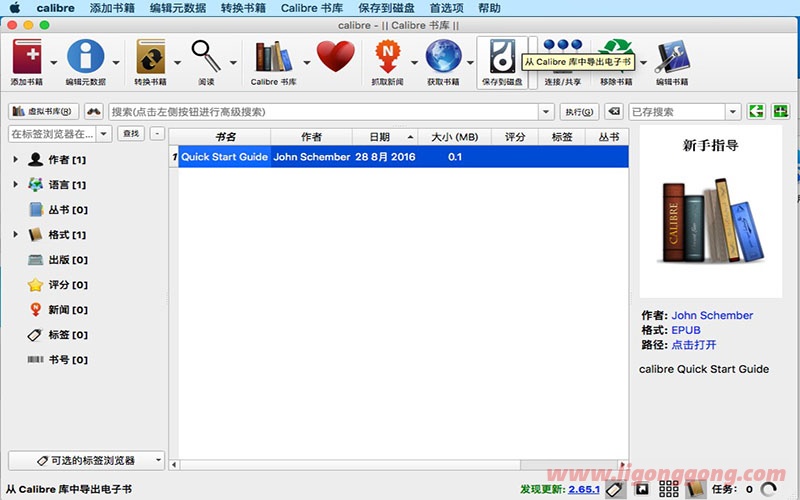Click the binoculars advanced search icon
Screen dimensions: 800x500
[93, 111]
